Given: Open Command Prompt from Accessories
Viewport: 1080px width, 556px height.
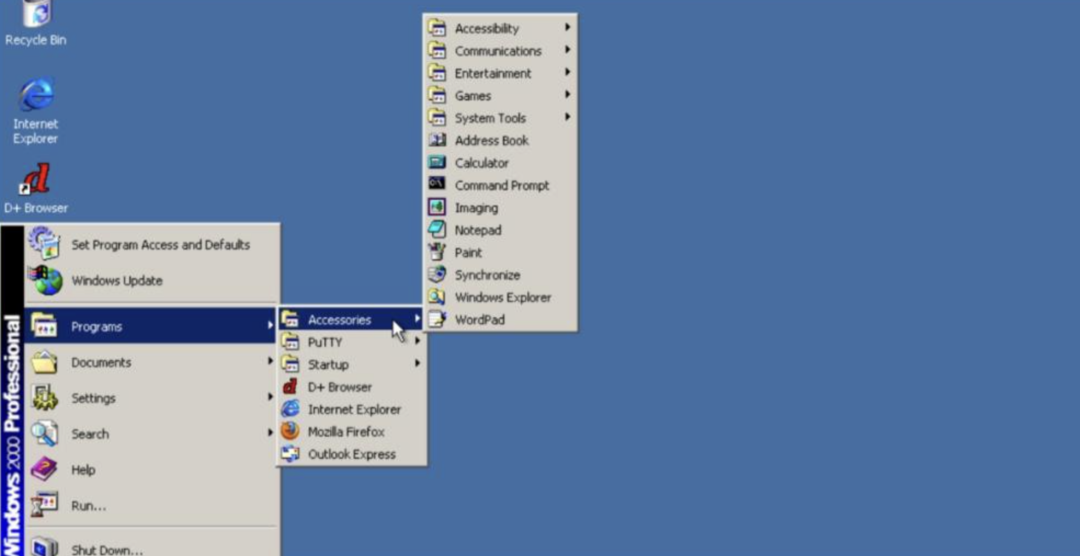Looking at the screenshot, I should click(x=500, y=185).
